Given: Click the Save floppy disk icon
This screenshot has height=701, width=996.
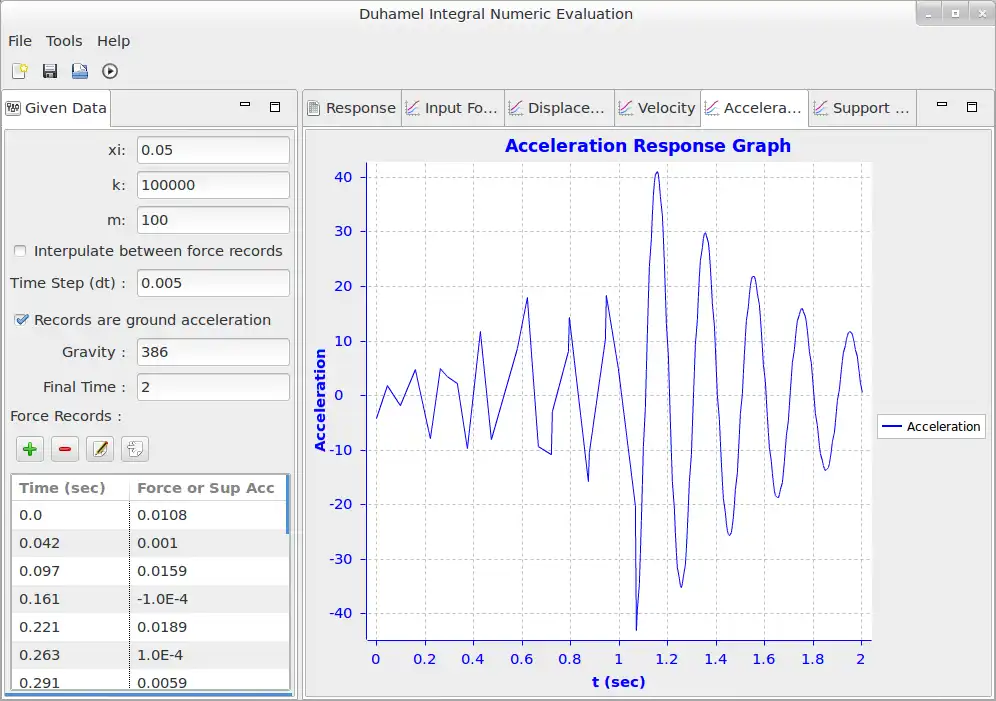Looking at the screenshot, I should [50, 71].
